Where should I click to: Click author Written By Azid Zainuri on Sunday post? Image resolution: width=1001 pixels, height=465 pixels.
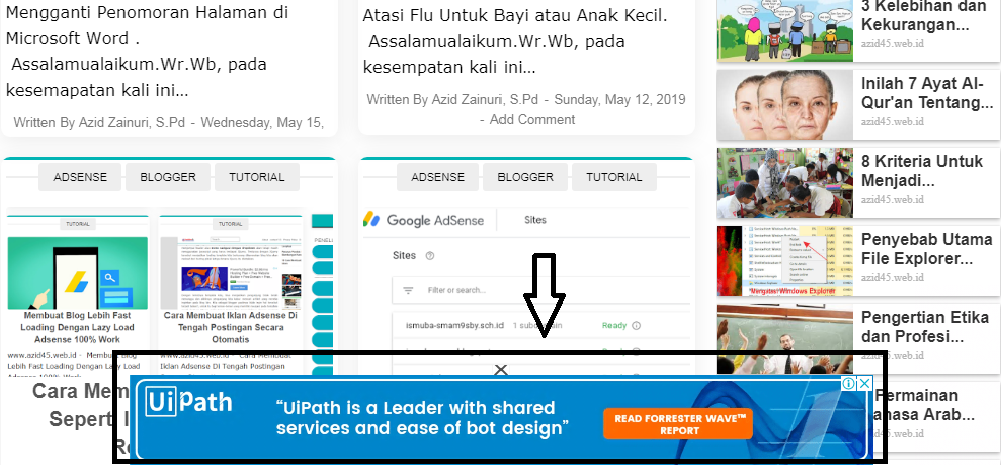[x=452, y=100]
